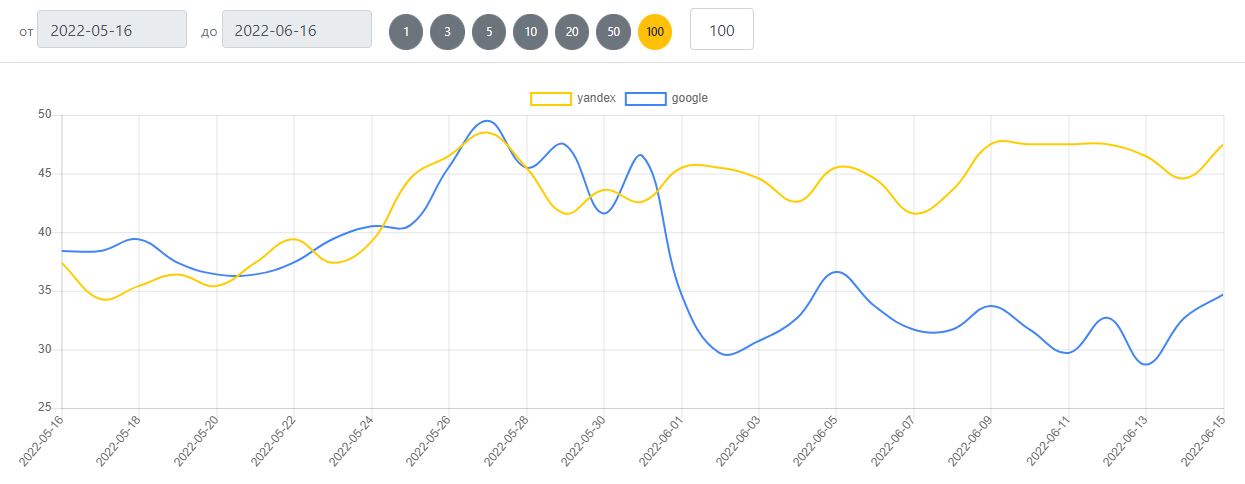The width and height of the screenshot is (1245, 484).
Task: Click the yandex line's low point near 2022-05-17
Action: point(105,299)
